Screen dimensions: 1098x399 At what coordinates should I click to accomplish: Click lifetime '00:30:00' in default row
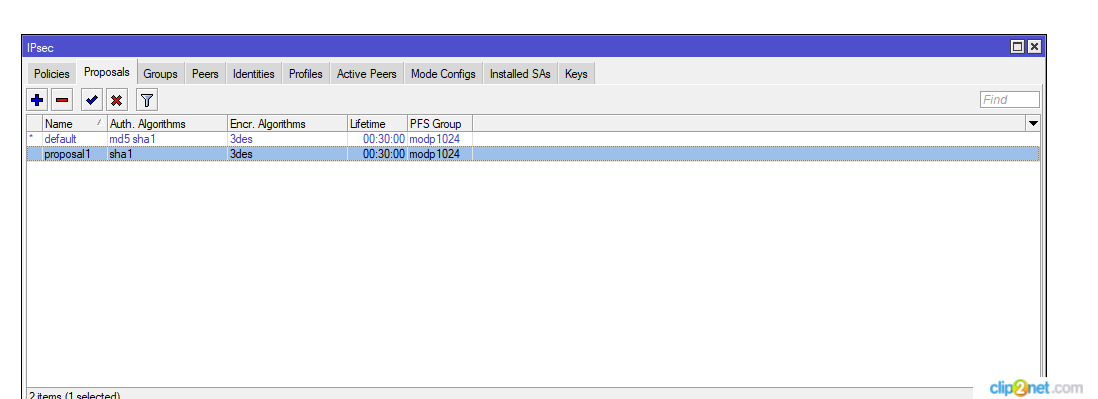[384, 139]
